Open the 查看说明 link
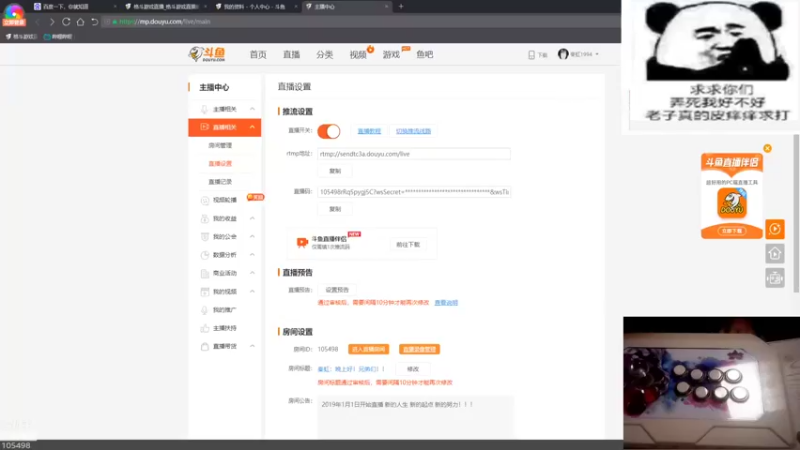This screenshot has width=800, height=450. tap(446, 303)
